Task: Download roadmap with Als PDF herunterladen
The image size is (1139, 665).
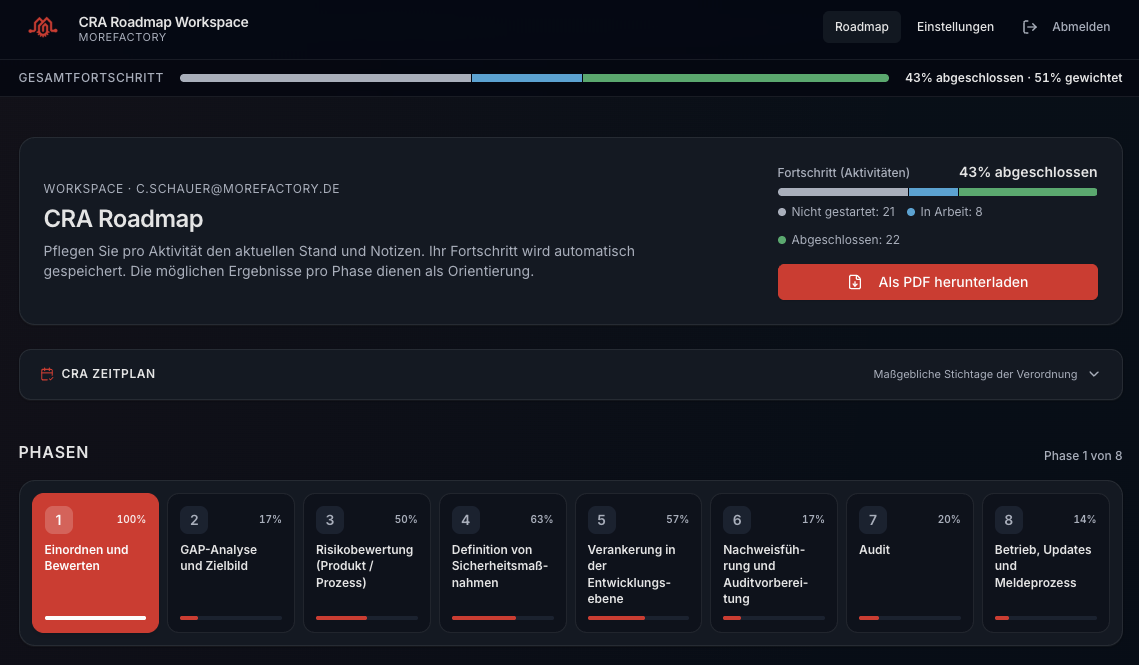Action: click(938, 282)
